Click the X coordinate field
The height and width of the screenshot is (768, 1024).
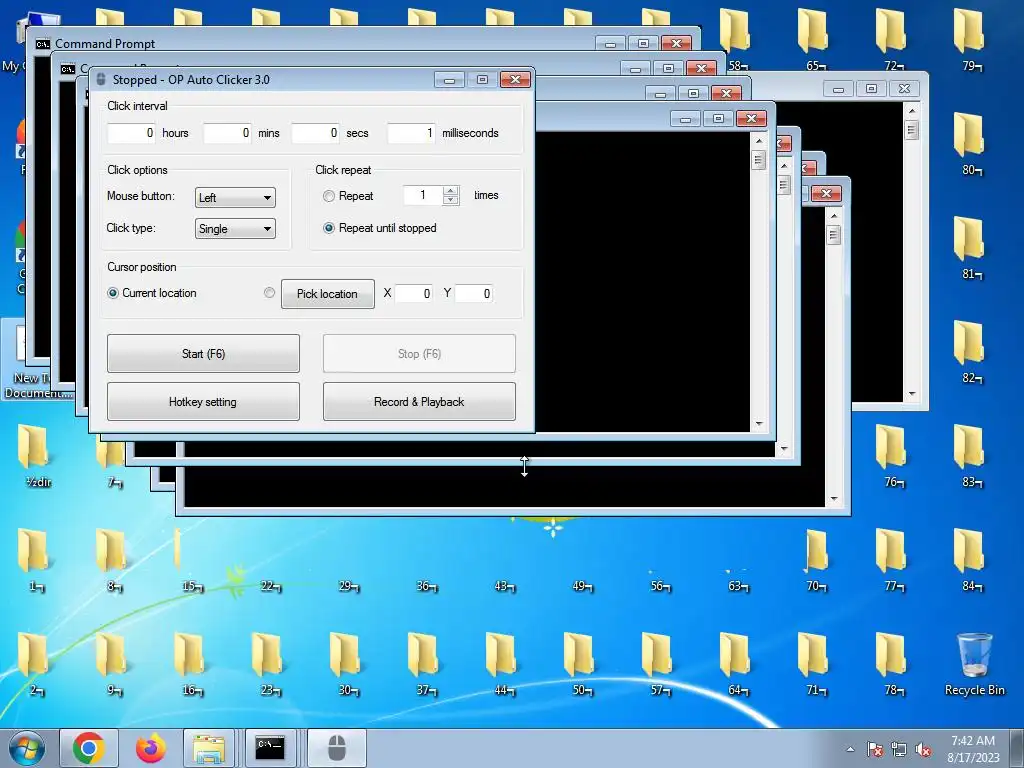413,294
